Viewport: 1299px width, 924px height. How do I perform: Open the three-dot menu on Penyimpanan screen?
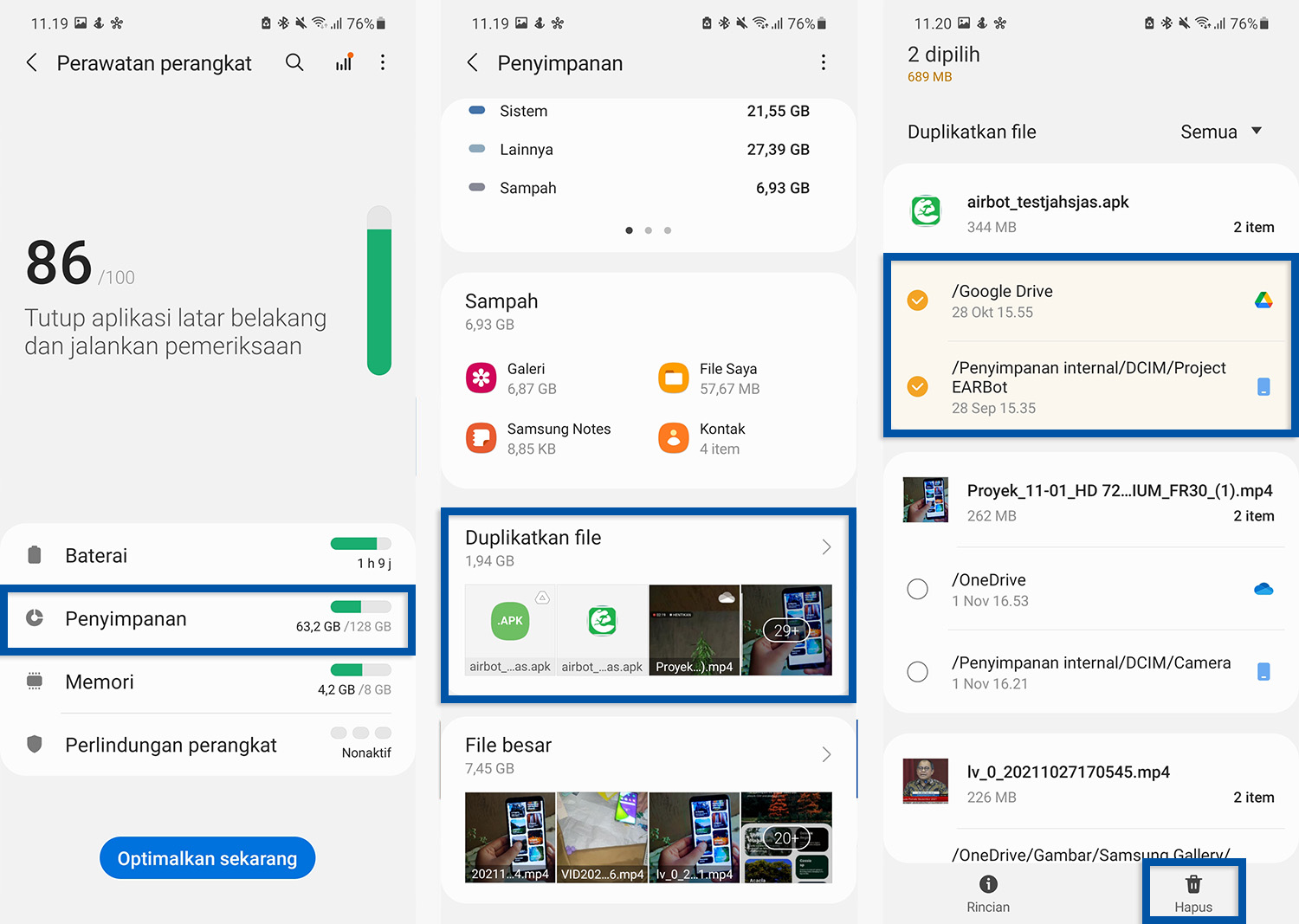(x=824, y=62)
